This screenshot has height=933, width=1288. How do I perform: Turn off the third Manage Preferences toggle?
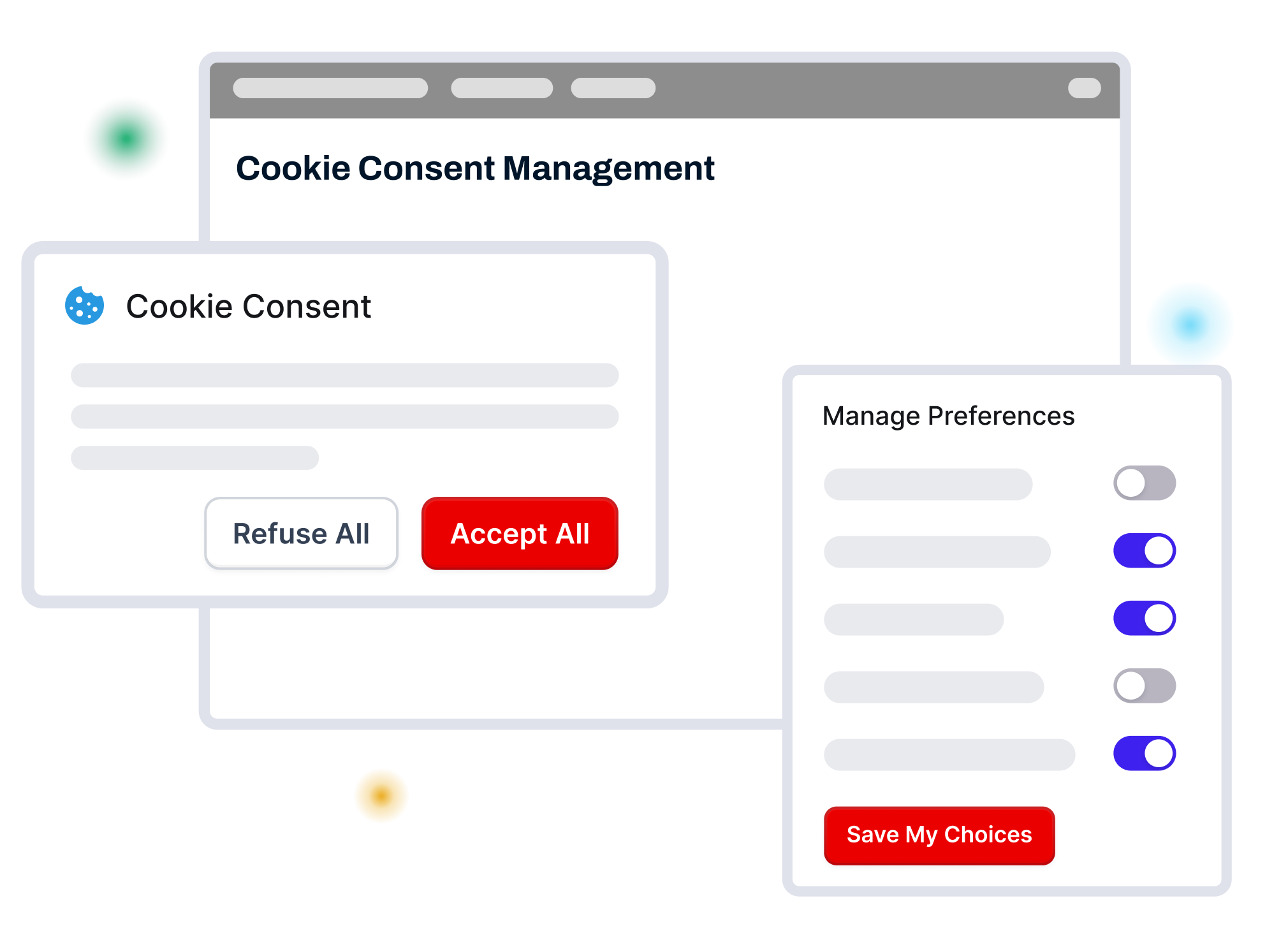point(1144,618)
